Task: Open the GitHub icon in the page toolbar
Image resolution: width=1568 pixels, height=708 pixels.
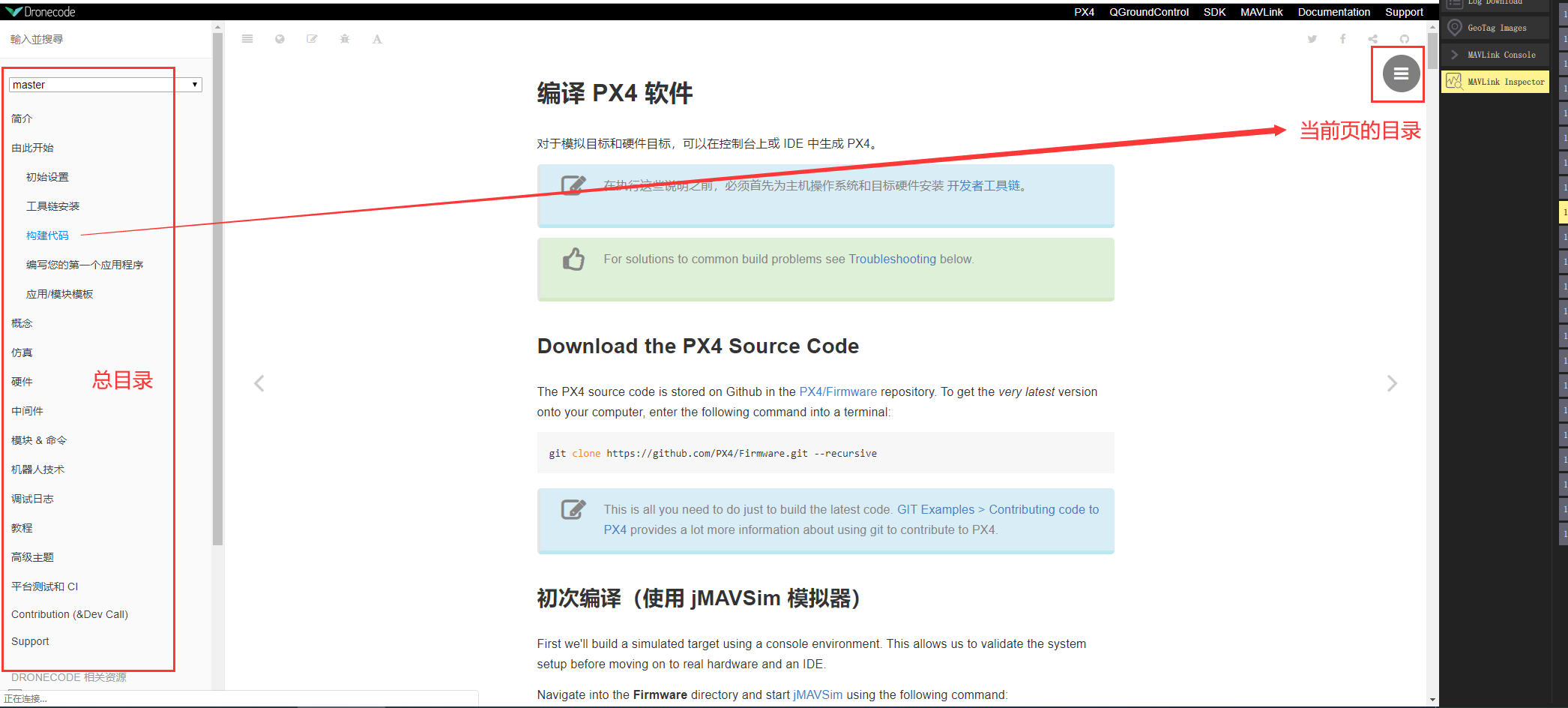Action: click(1404, 39)
